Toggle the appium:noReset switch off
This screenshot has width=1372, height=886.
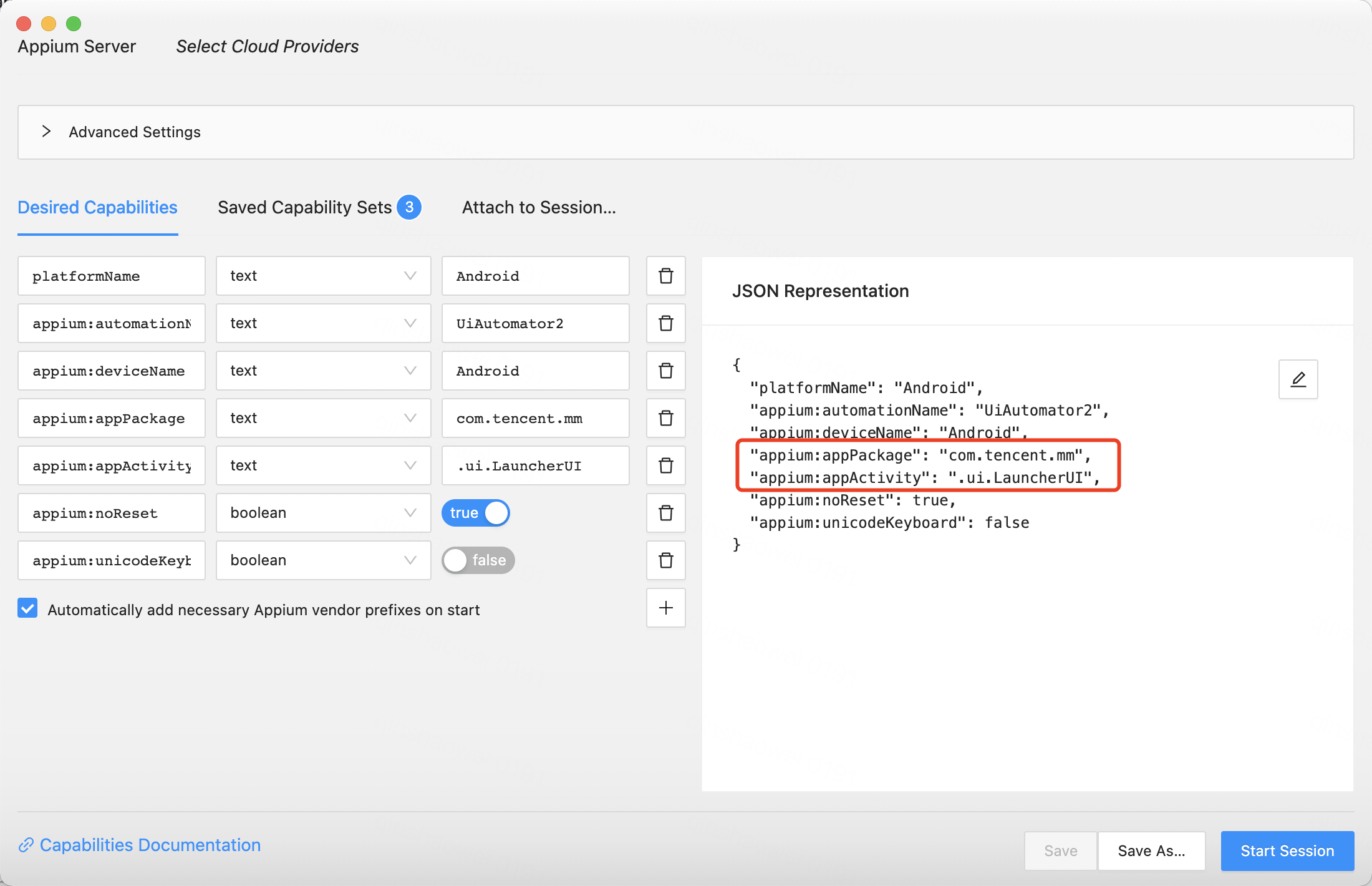click(476, 513)
